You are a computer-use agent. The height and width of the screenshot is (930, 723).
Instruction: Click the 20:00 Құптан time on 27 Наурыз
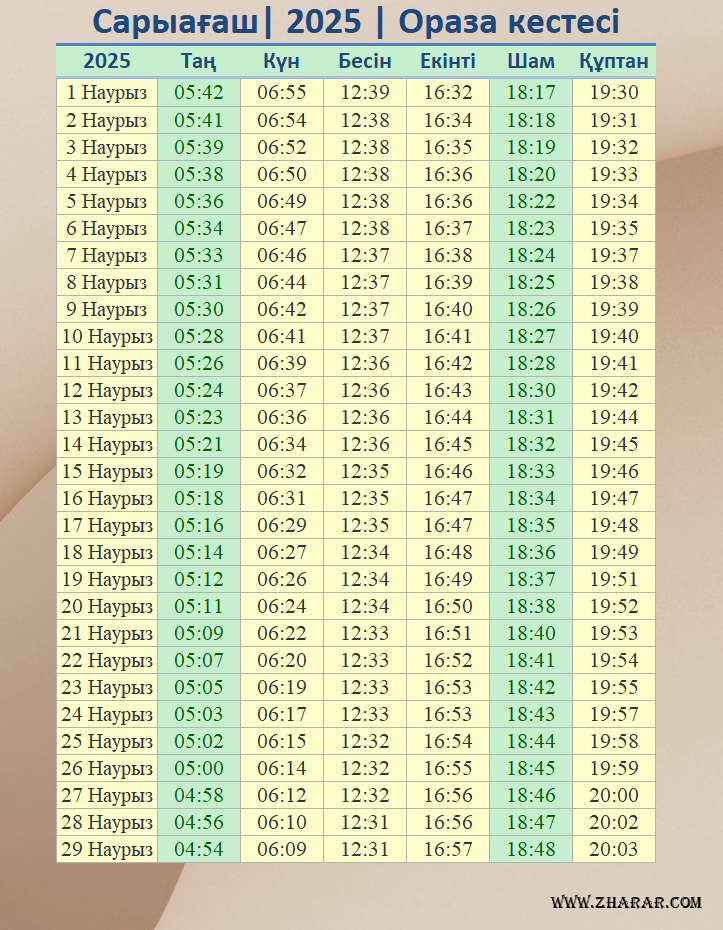(x=613, y=795)
